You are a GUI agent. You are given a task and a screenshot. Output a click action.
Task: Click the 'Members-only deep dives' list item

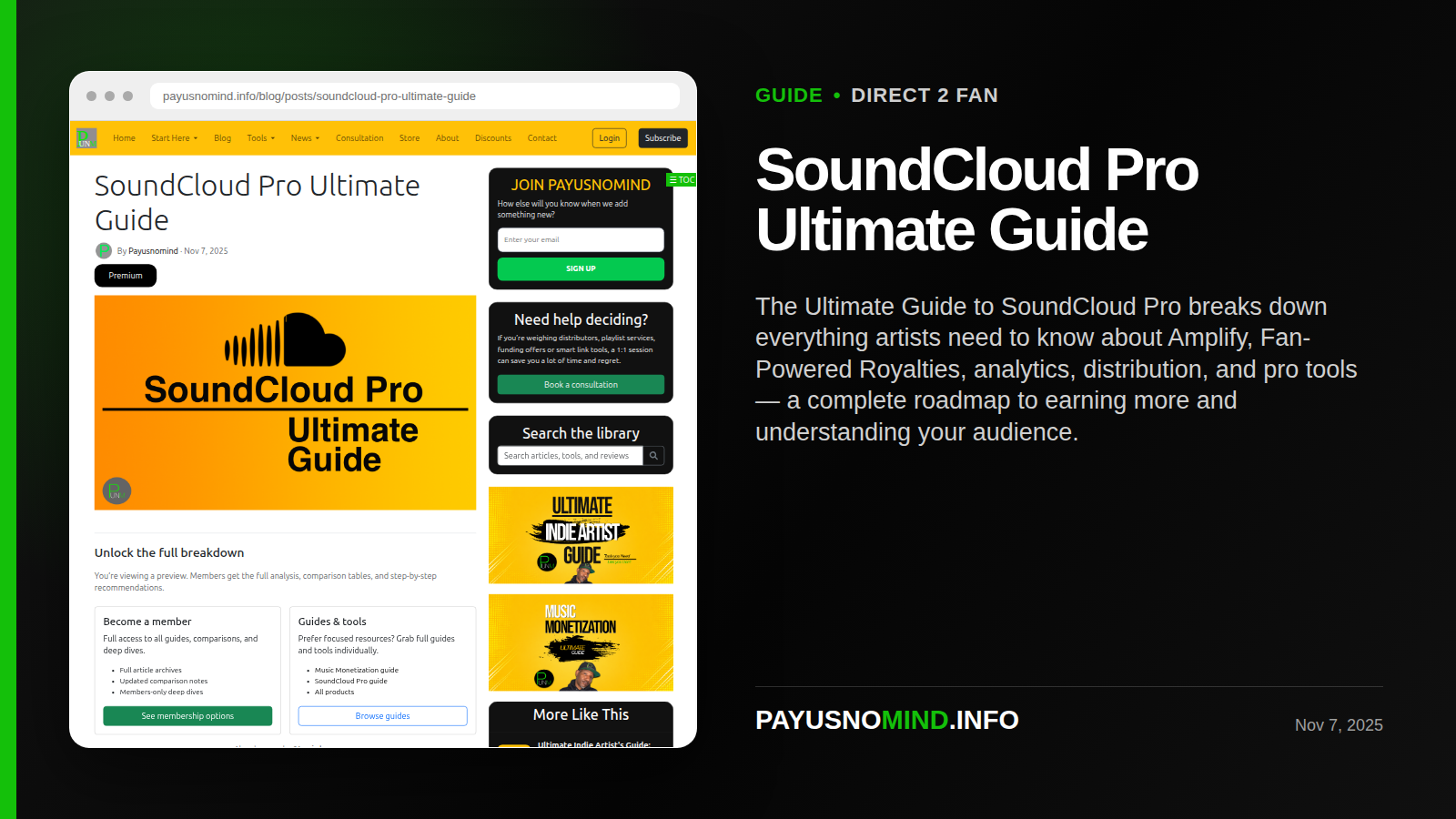click(161, 693)
